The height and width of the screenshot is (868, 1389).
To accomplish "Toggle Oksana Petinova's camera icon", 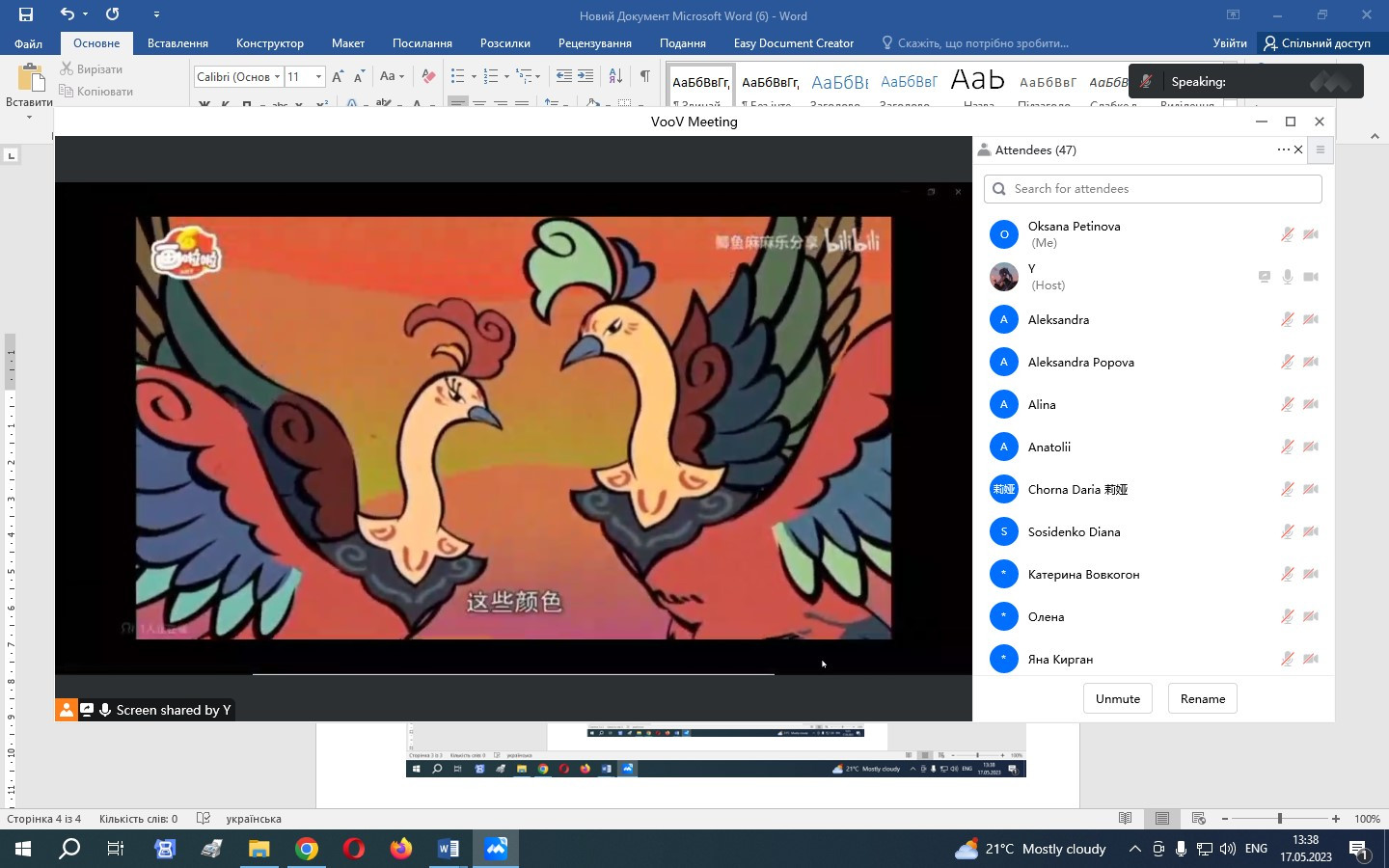I will pyautogui.click(x=1310, y=234).
